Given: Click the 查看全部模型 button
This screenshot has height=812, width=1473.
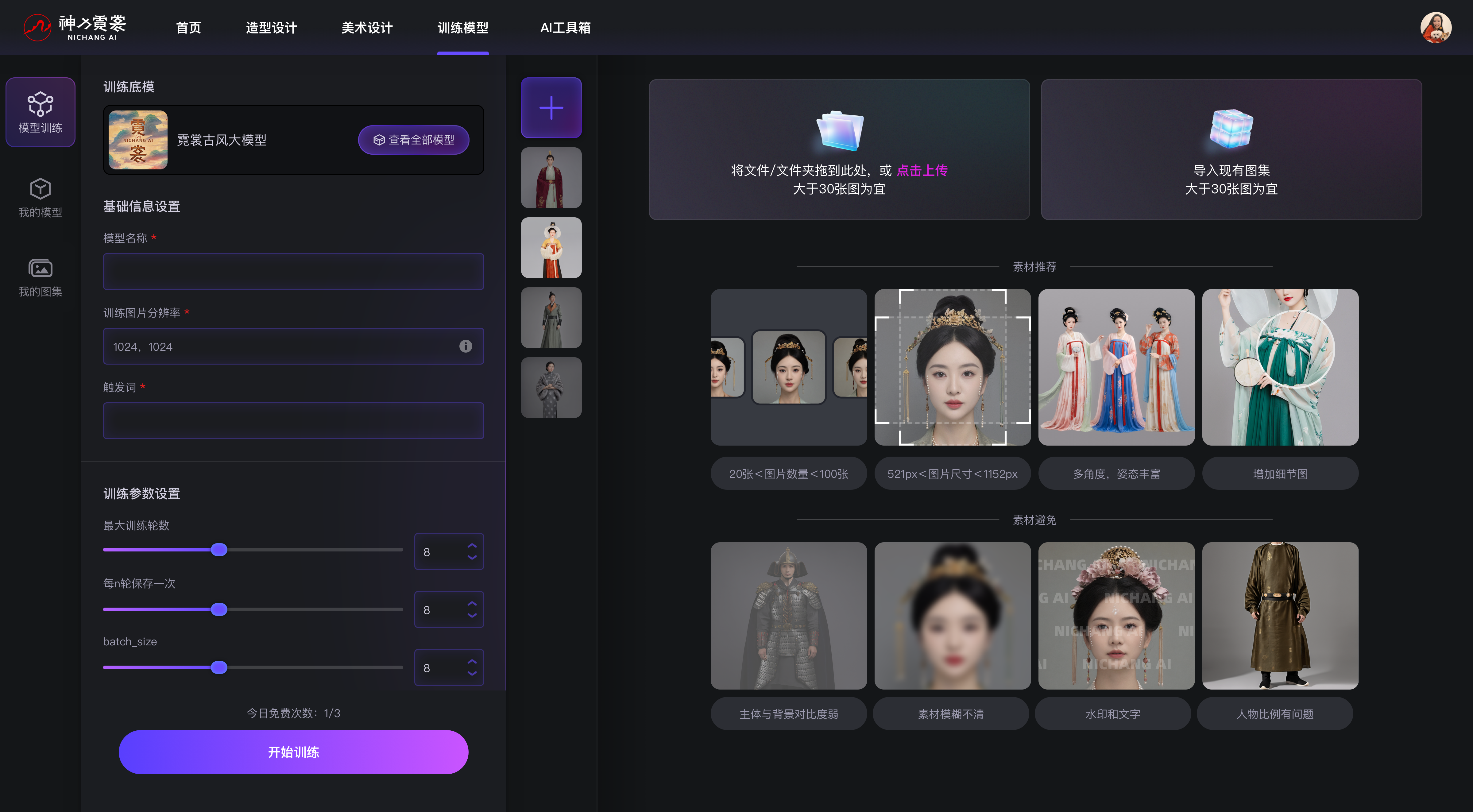Looking at the screenshot, I should (x=413, y=140).
